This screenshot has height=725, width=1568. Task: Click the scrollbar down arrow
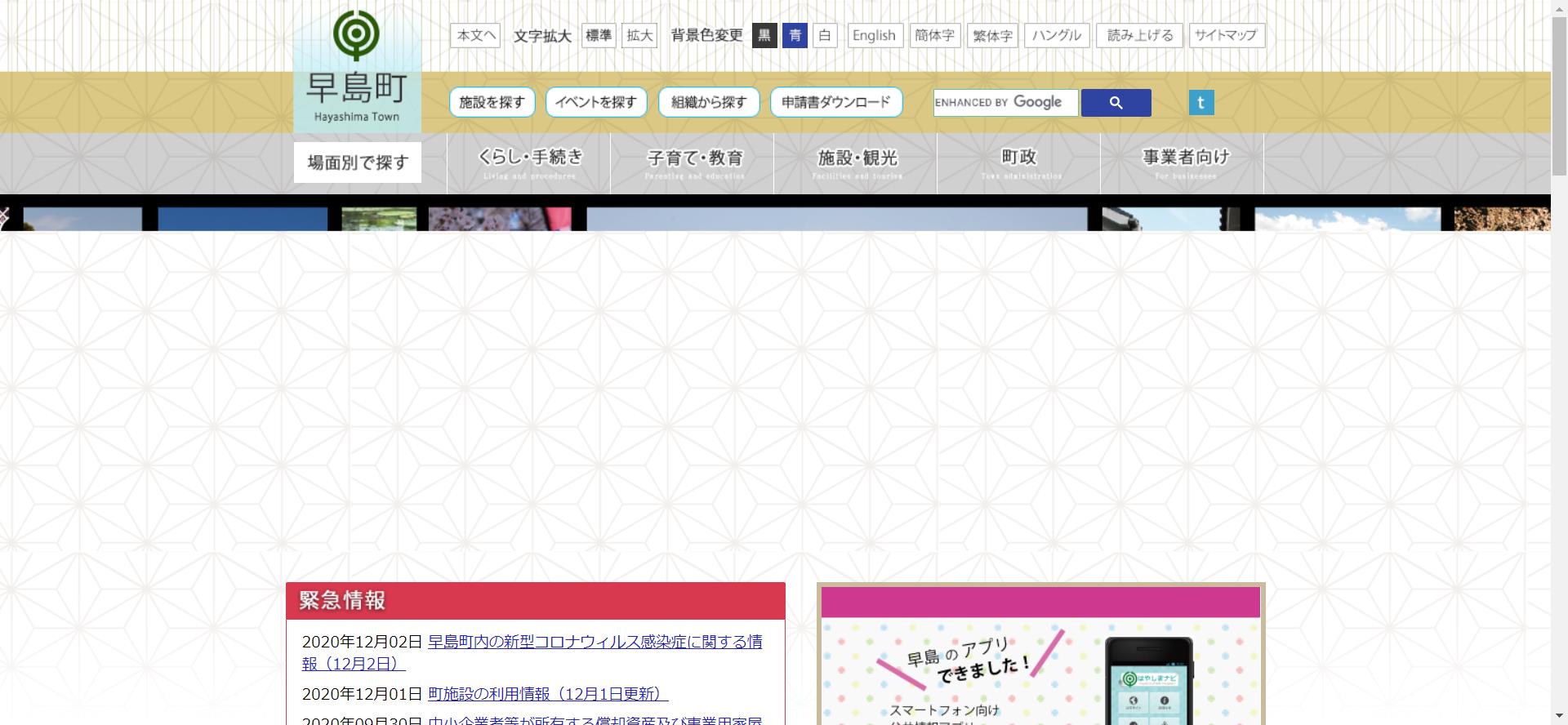coord(1559,717)
